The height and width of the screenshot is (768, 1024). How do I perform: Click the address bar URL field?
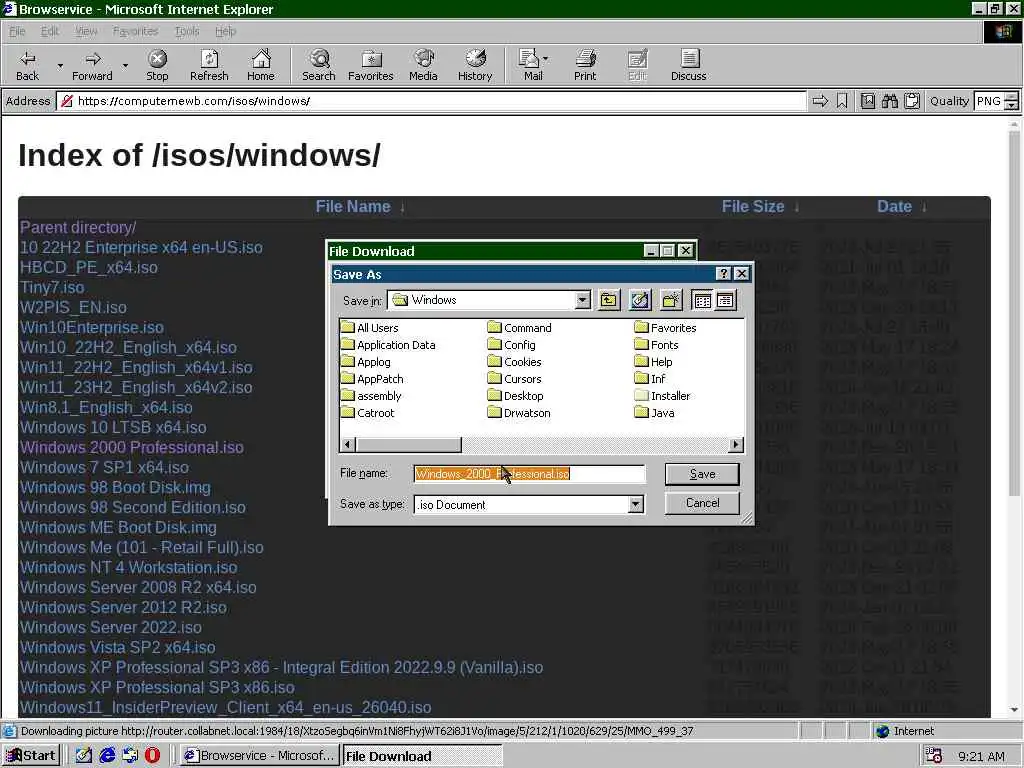tap(431, 101)
